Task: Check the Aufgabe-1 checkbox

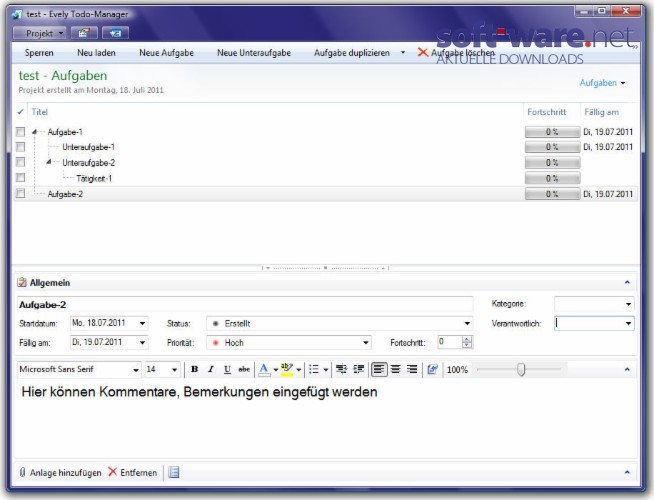Action: tap(20, 132)
